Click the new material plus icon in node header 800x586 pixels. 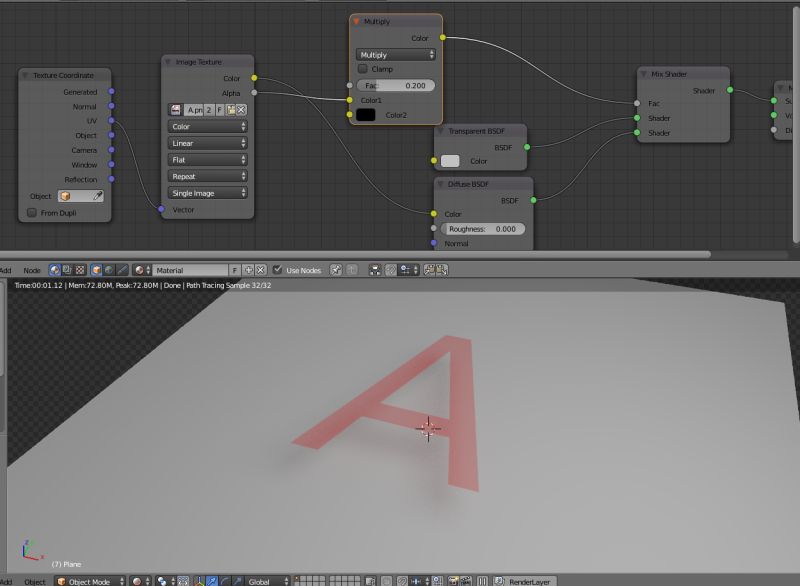tap(247, 270)
